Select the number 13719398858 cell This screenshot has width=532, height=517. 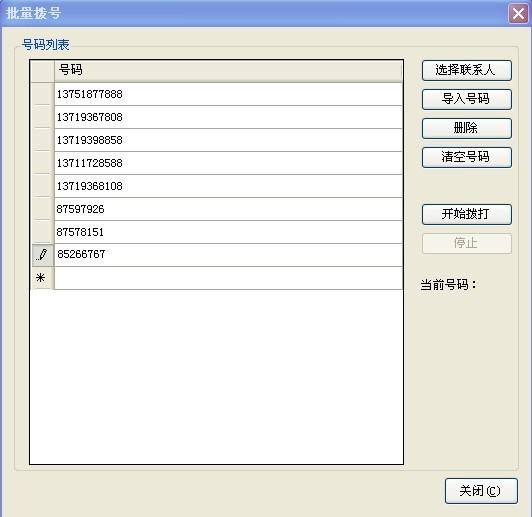pos(228,140)
